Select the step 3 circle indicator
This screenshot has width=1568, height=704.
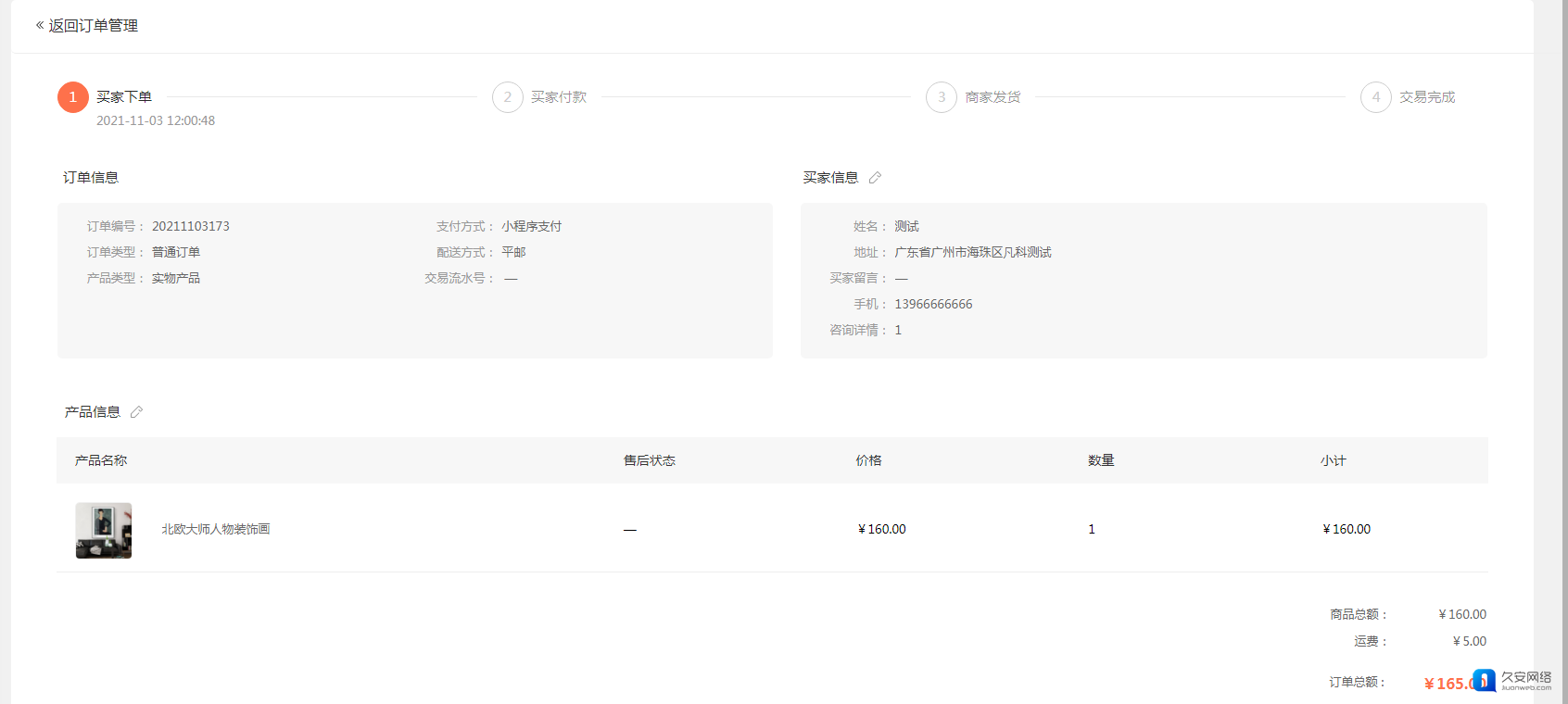pyautogui.click(x=942, y=97)
